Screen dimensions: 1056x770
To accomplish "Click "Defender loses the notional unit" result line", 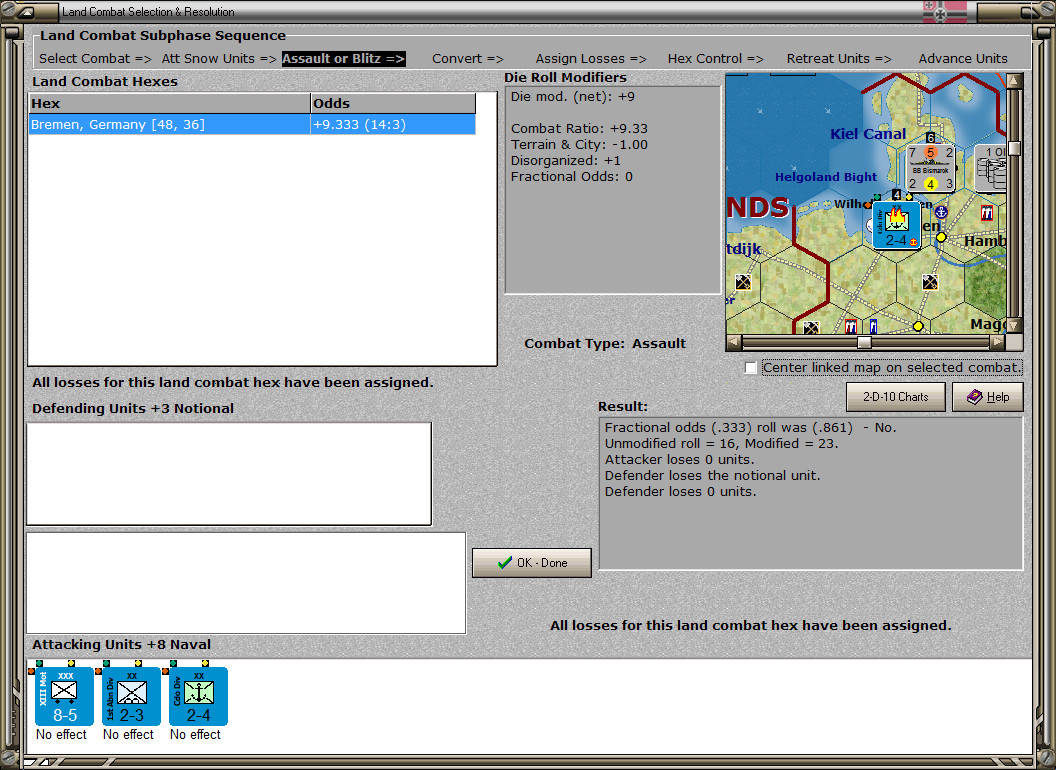I will [713, 476].
